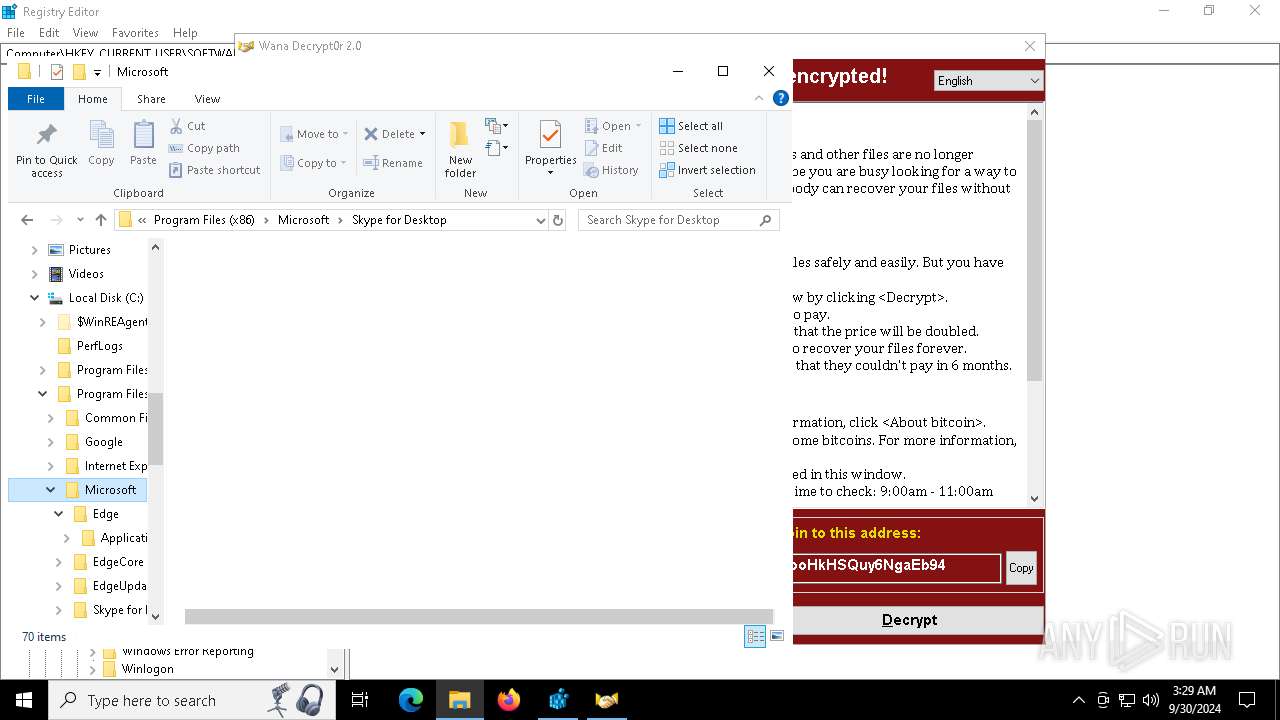Expand the EdgeCore folder node
Image resolution: width=1280 pixels, height=720 pixels.
(x=59, y=562)
